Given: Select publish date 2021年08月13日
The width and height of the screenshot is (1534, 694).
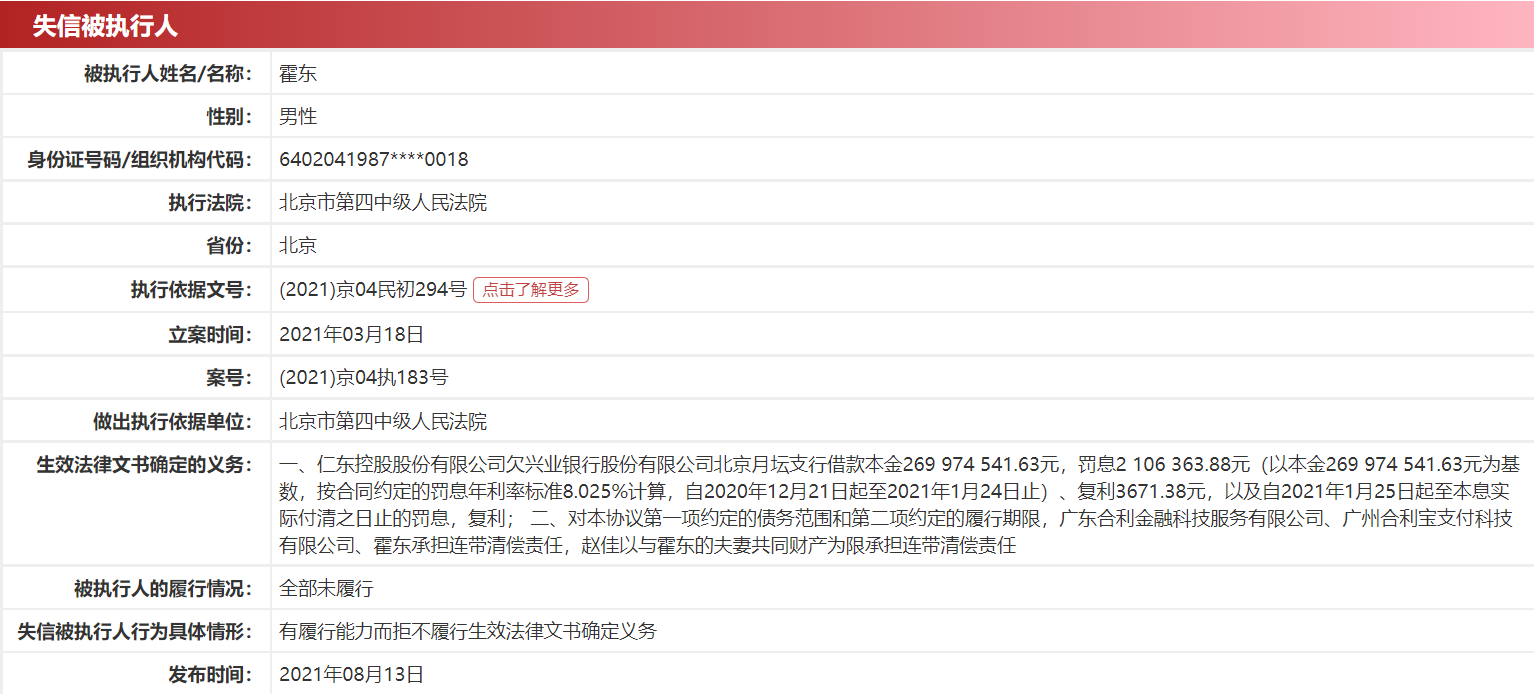Looking at the screenshot, I should [352, 675].
